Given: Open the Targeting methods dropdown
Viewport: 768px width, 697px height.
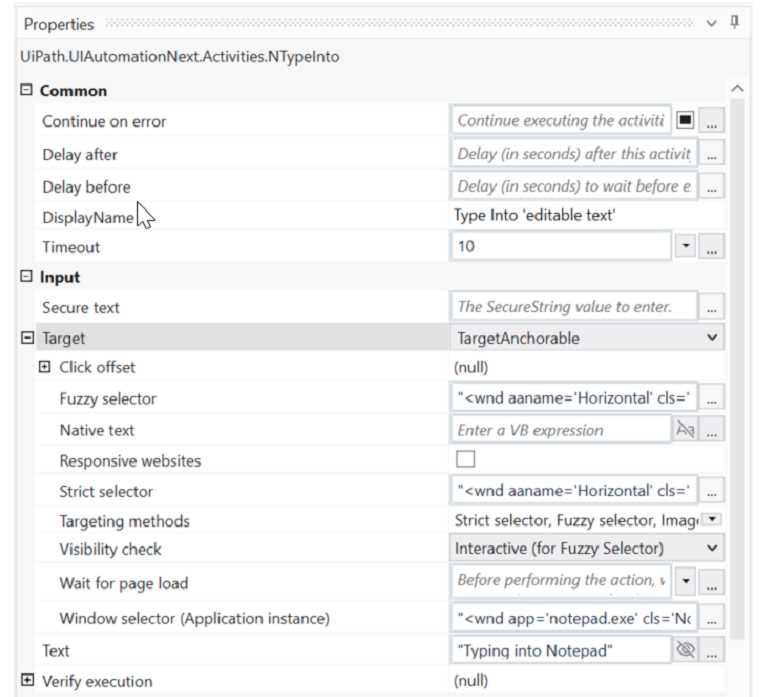Looking at the screenshot, I should click(x=712, y=520).
